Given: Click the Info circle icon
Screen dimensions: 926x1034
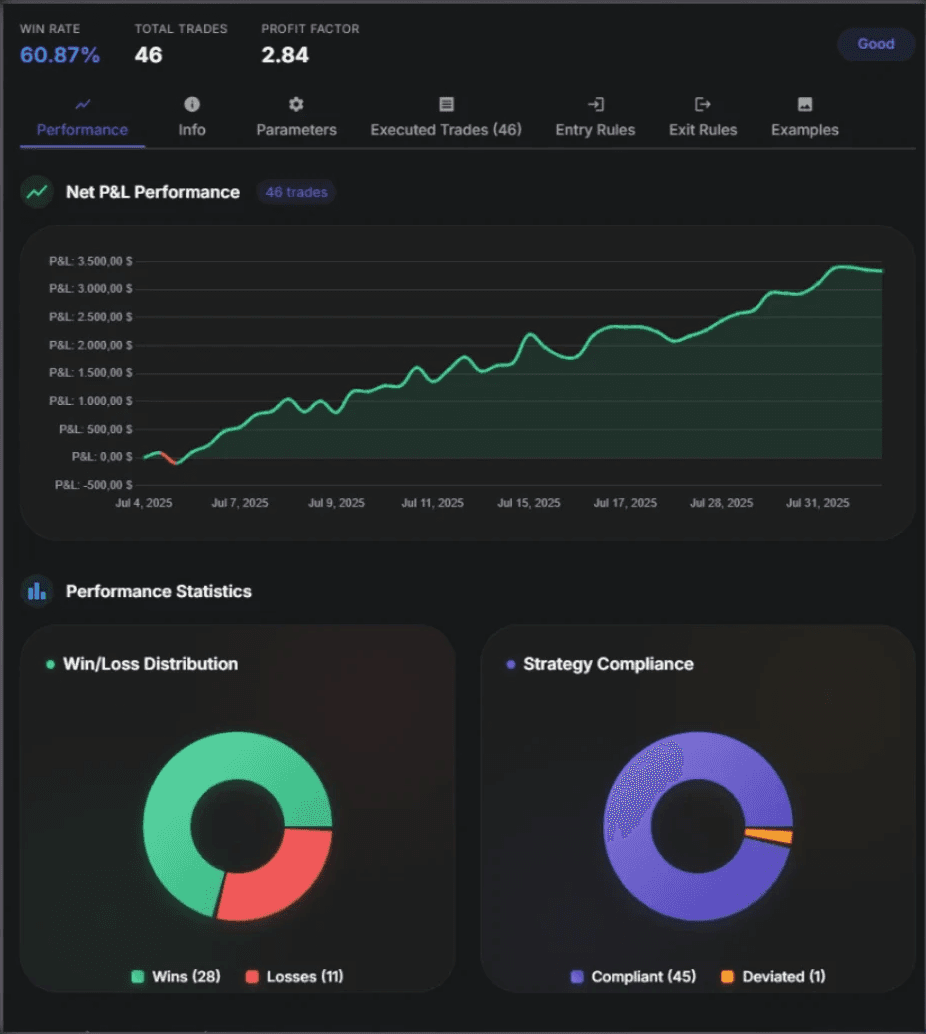Looking at the screenshot, I should coord(191,103).
